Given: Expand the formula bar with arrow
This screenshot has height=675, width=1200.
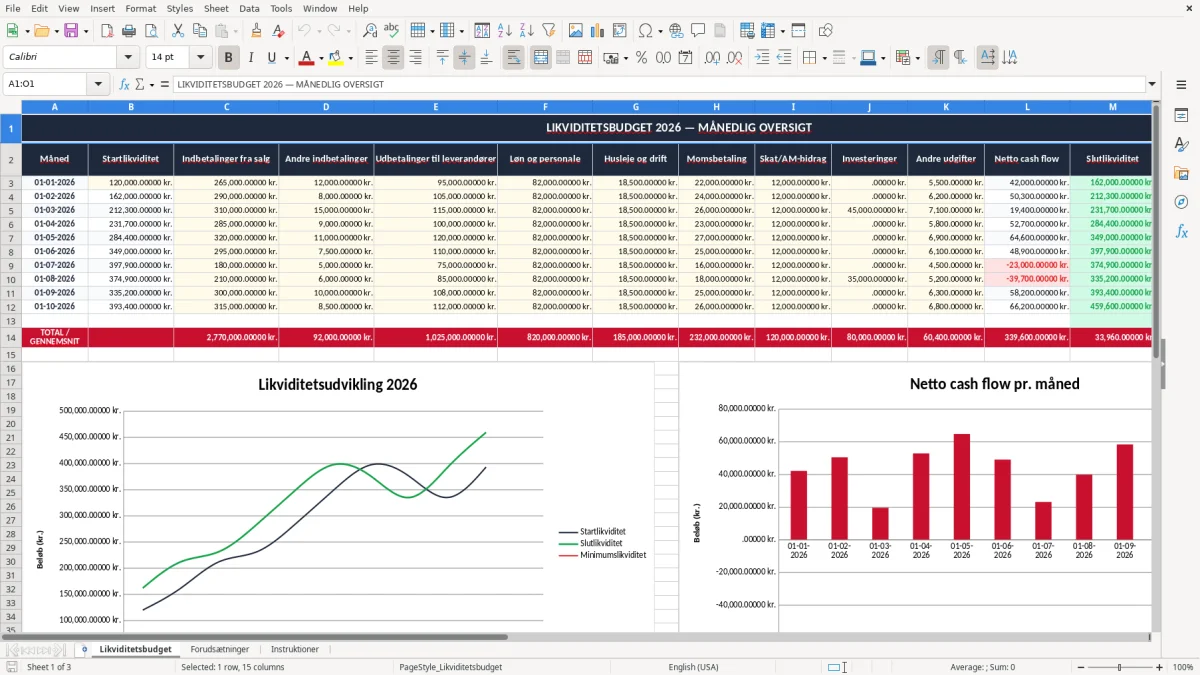Looking at the screenshot, I should pos(1152,84).
